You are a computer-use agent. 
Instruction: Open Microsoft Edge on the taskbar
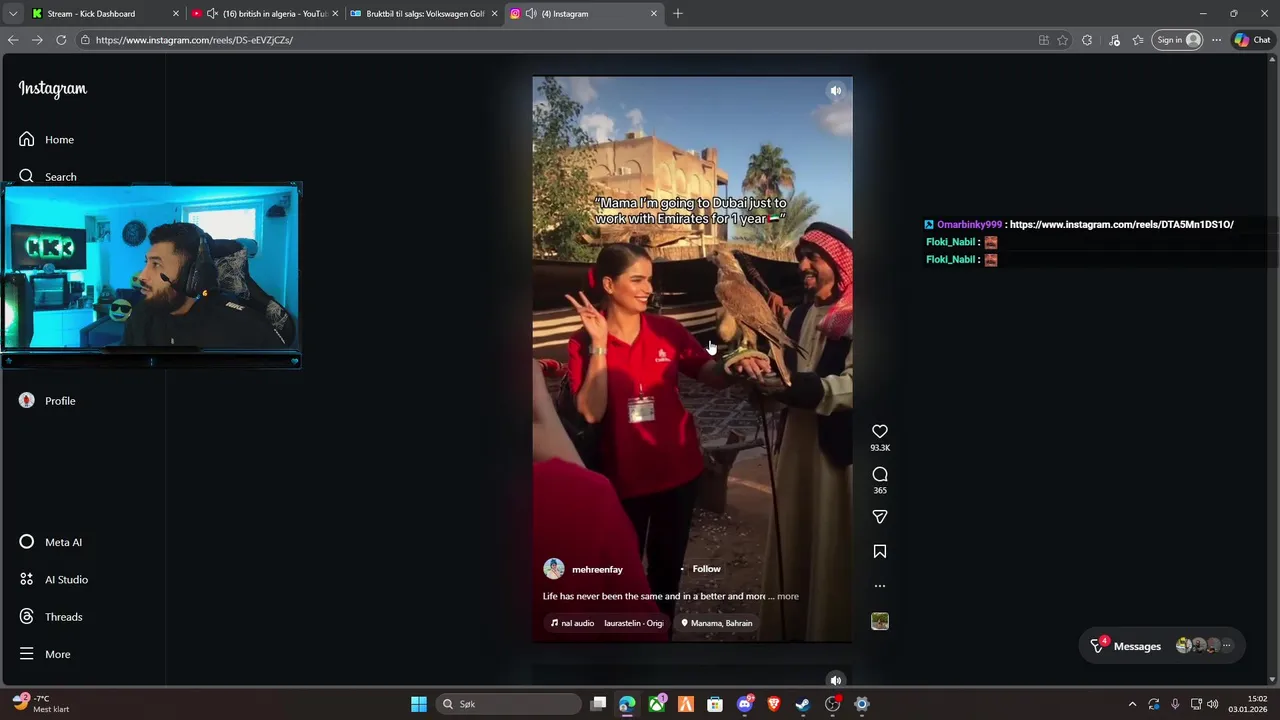point(627,704)
